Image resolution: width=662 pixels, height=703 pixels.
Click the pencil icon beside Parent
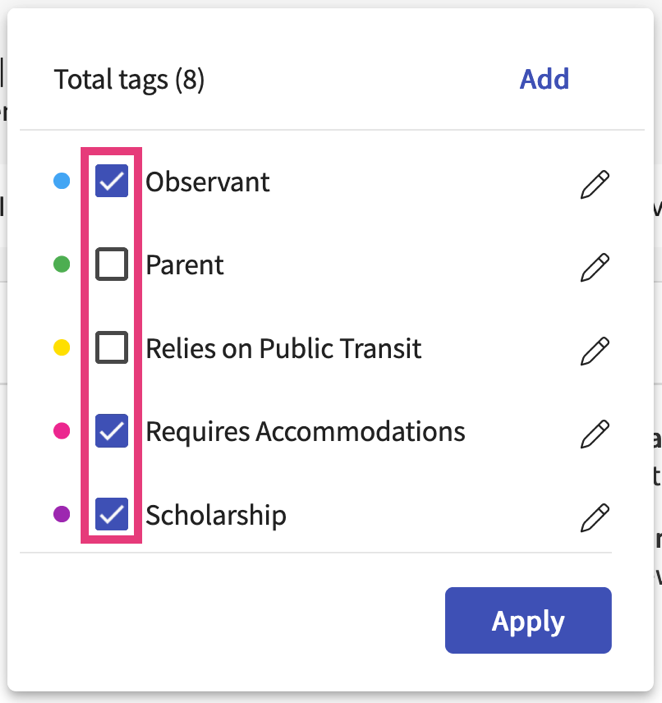coord(595,267)
